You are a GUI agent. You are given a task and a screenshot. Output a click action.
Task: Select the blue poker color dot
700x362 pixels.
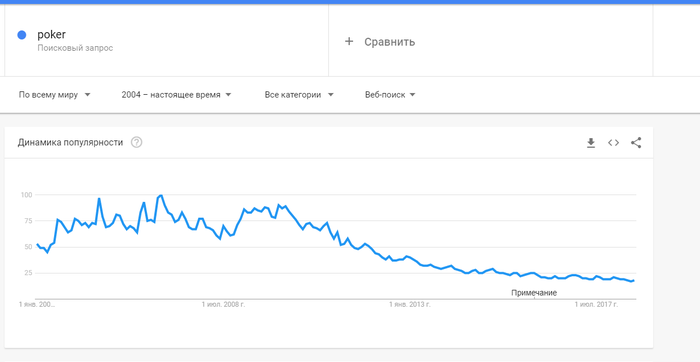21,35
